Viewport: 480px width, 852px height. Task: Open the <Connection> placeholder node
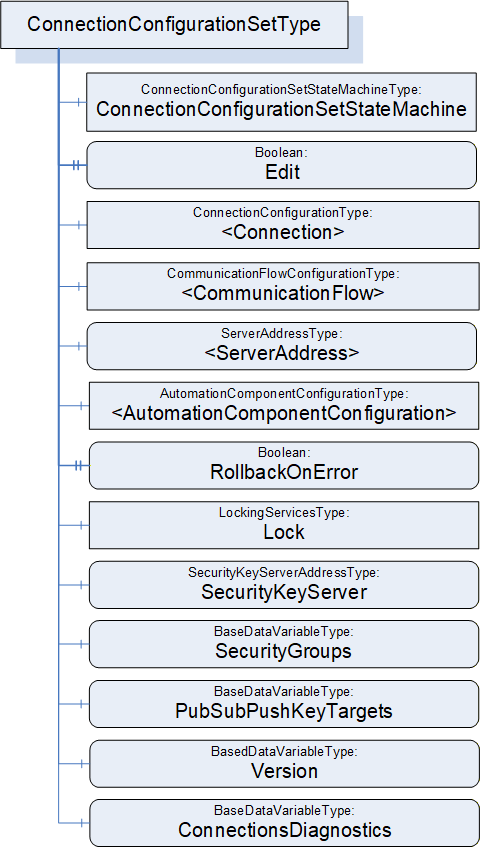tap(283, 225)
